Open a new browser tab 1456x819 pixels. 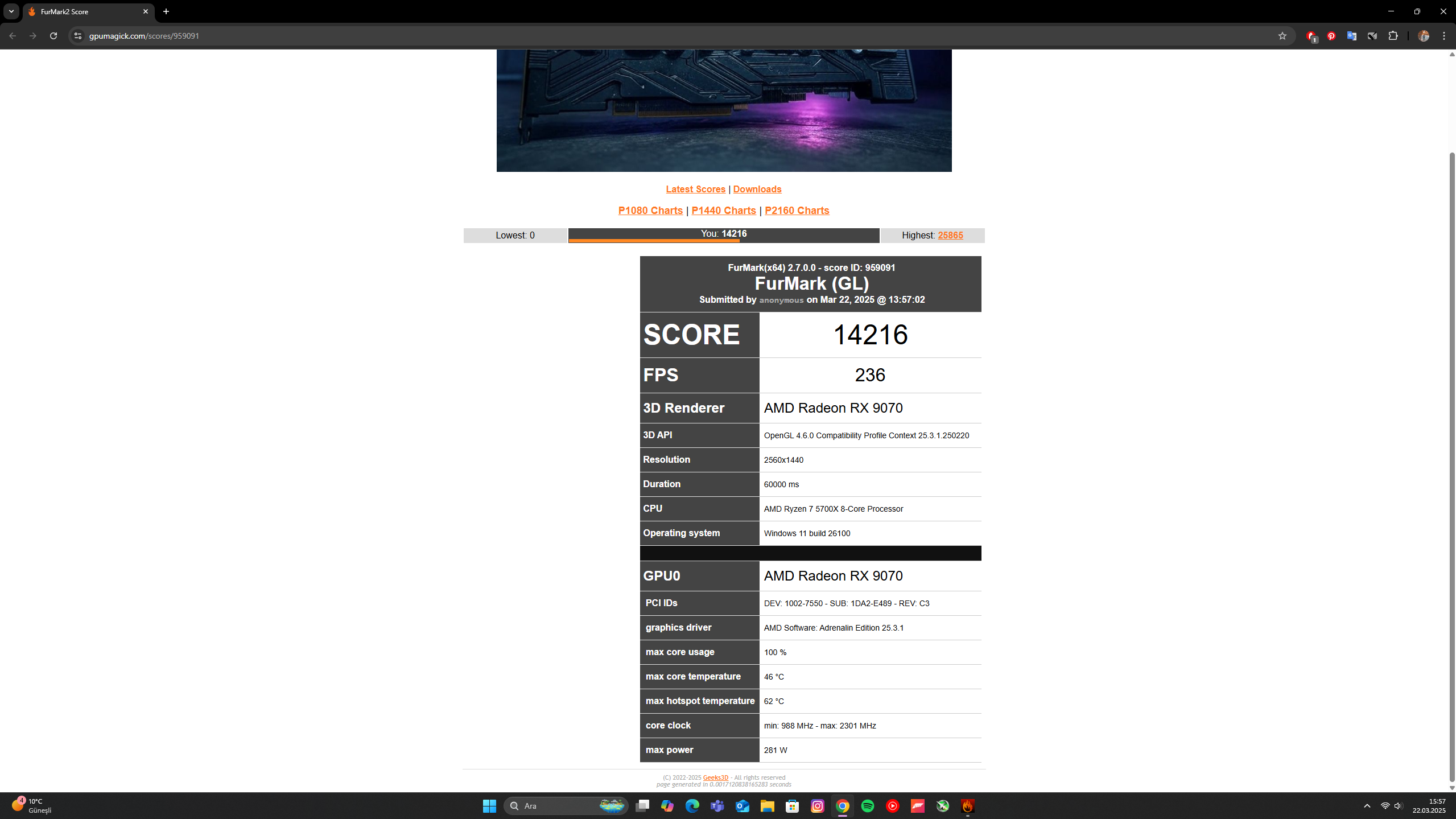[x=166, y=11]
